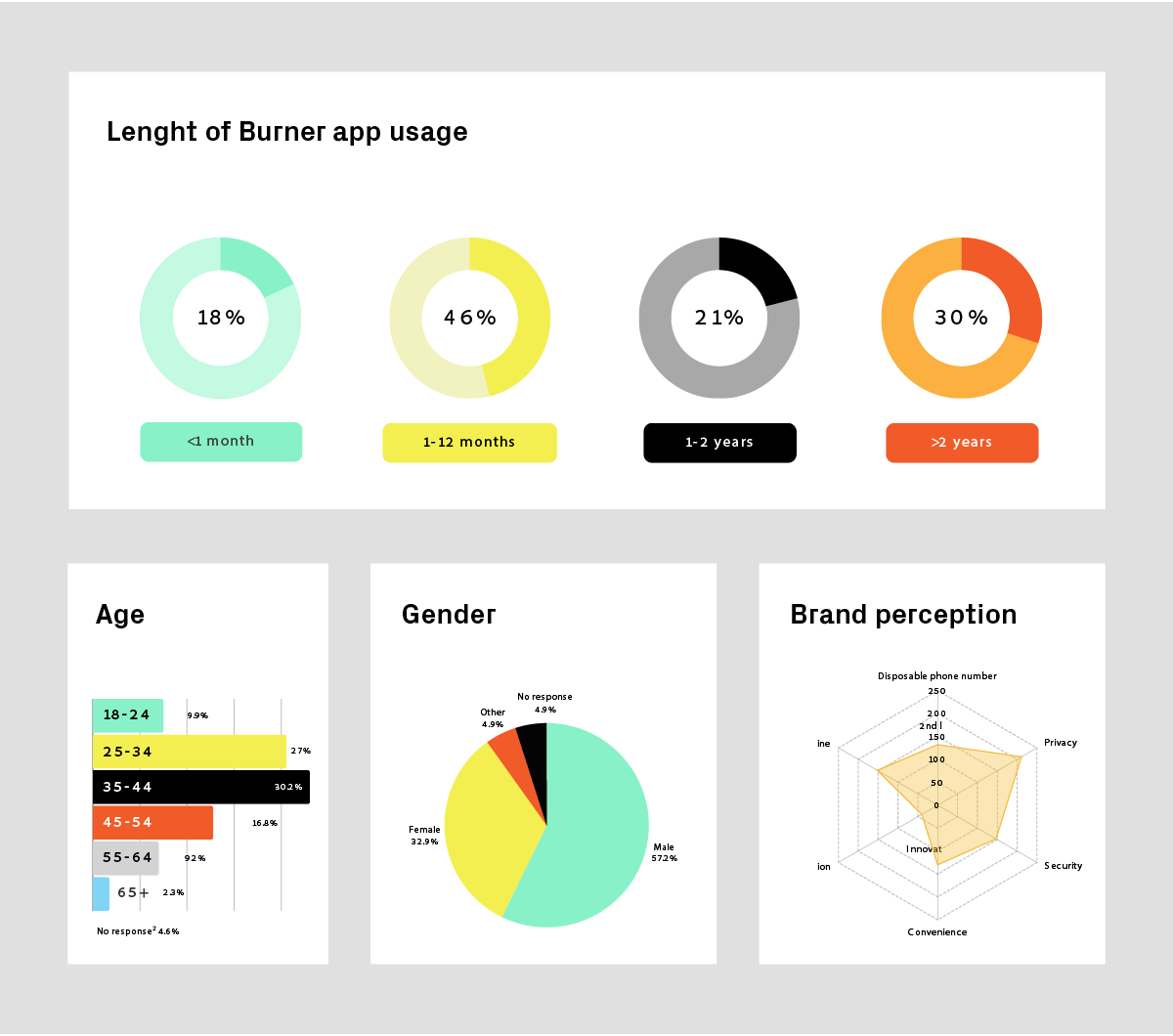Click the 21% donut chart center

pyautogui.click(x=719, y=318)
